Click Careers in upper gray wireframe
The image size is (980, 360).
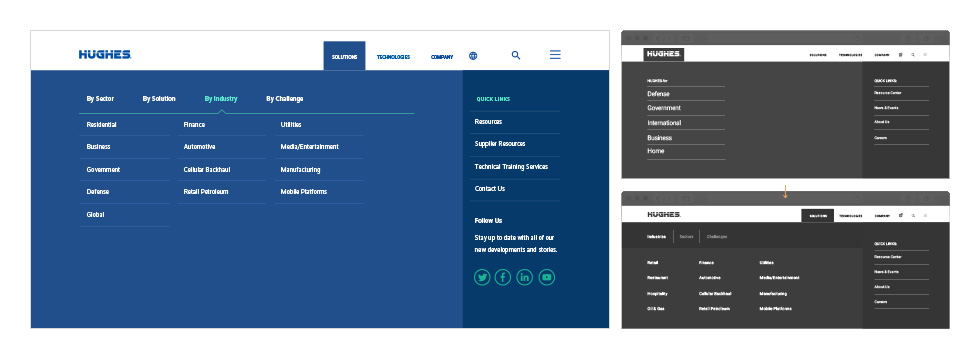(880, 138)
